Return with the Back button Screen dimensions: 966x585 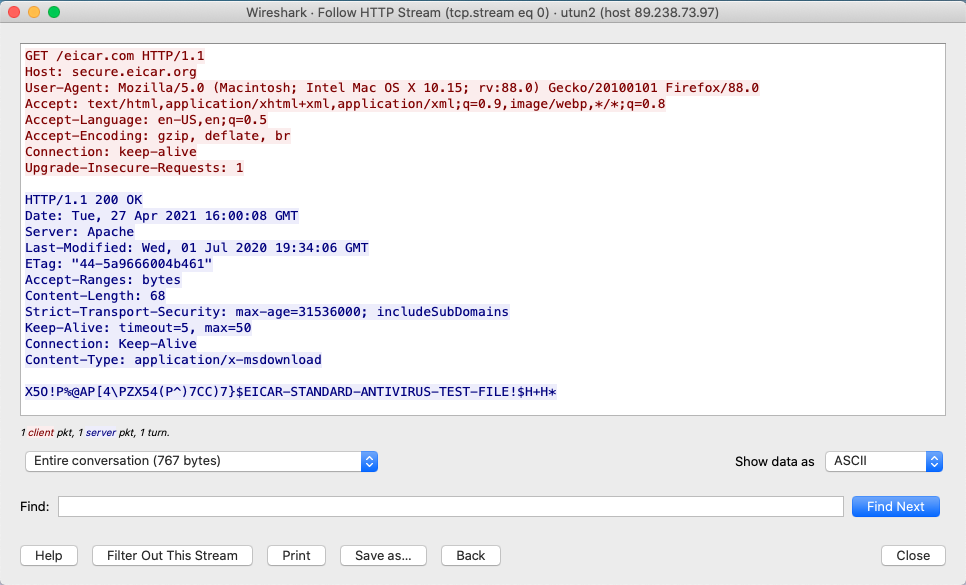click(470, 555)
